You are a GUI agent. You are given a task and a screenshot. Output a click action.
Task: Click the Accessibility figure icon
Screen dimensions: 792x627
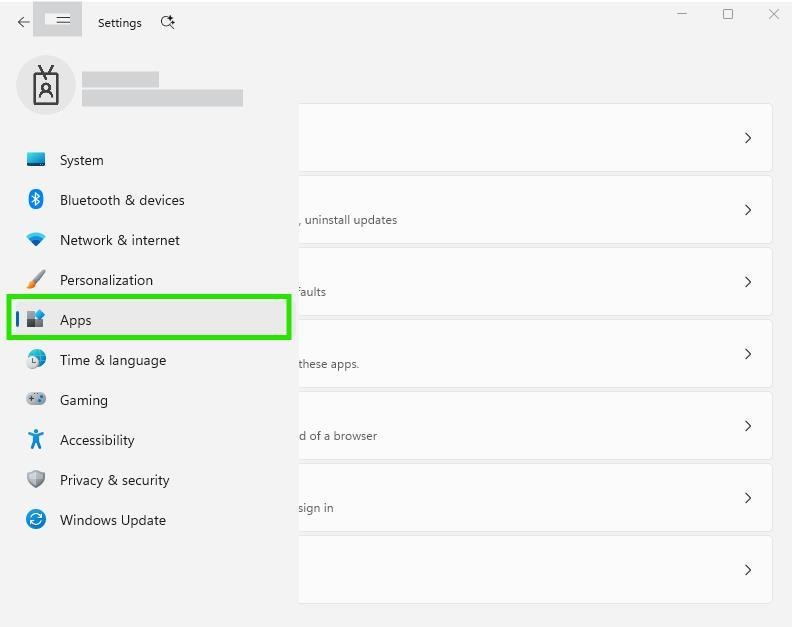tap(36, 439)
